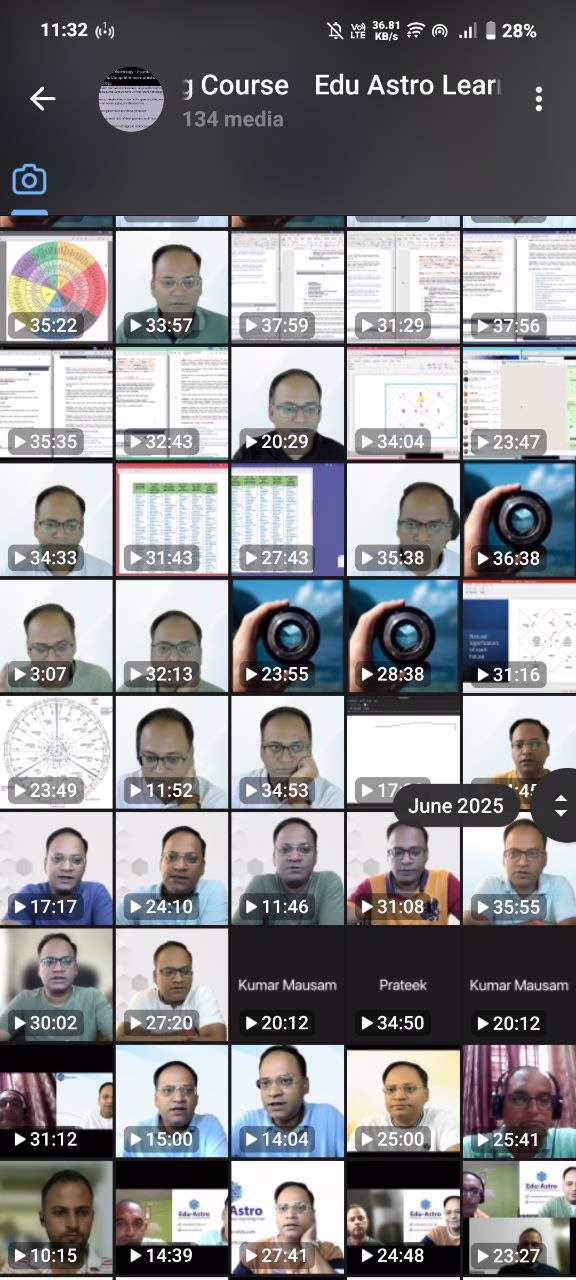The width and height of the screenshot is (576, 1280).
Task: Play the Prateek 34:50 video
Action: [x=404, y=984]
